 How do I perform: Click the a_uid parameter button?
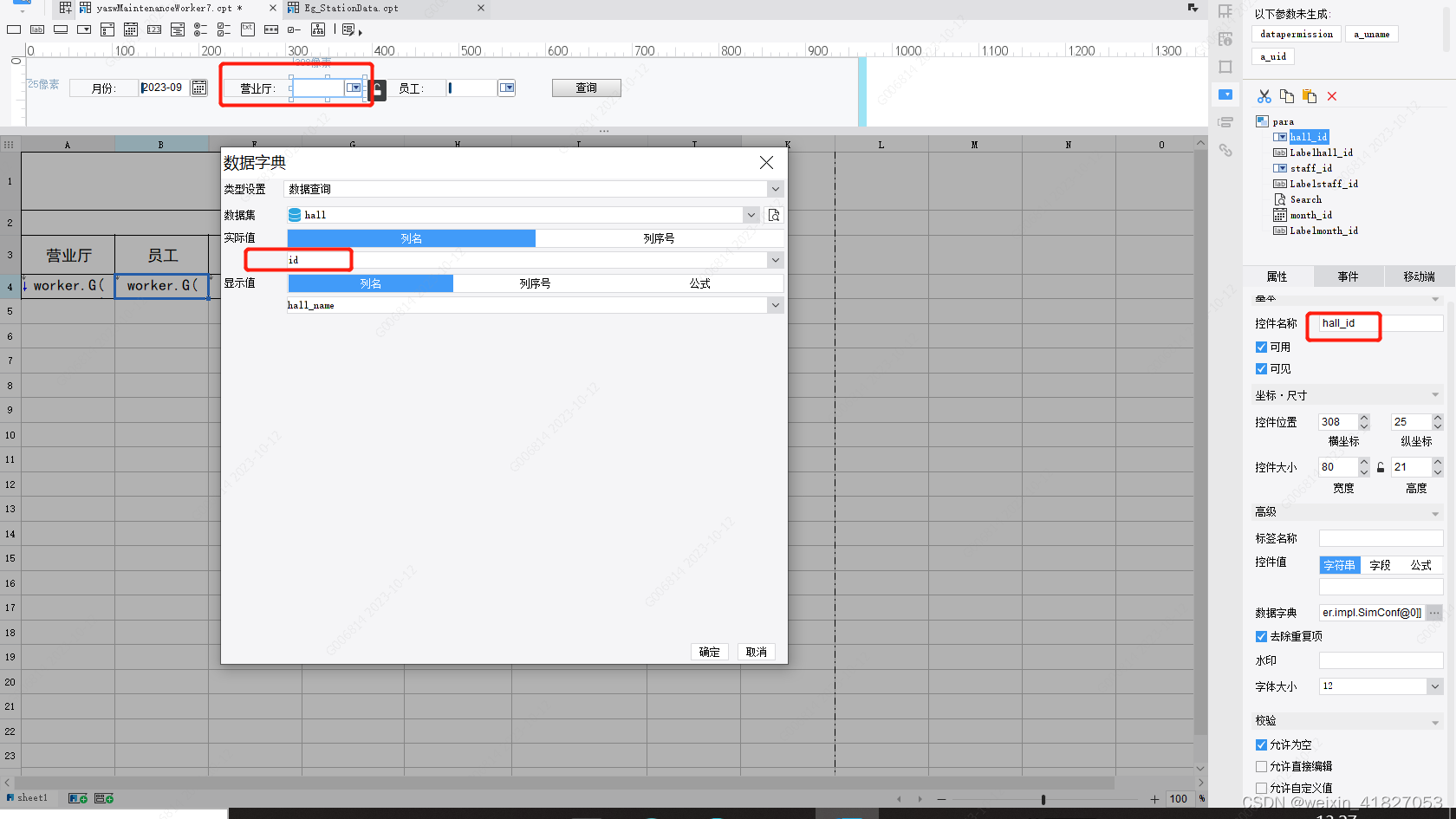1273,56
